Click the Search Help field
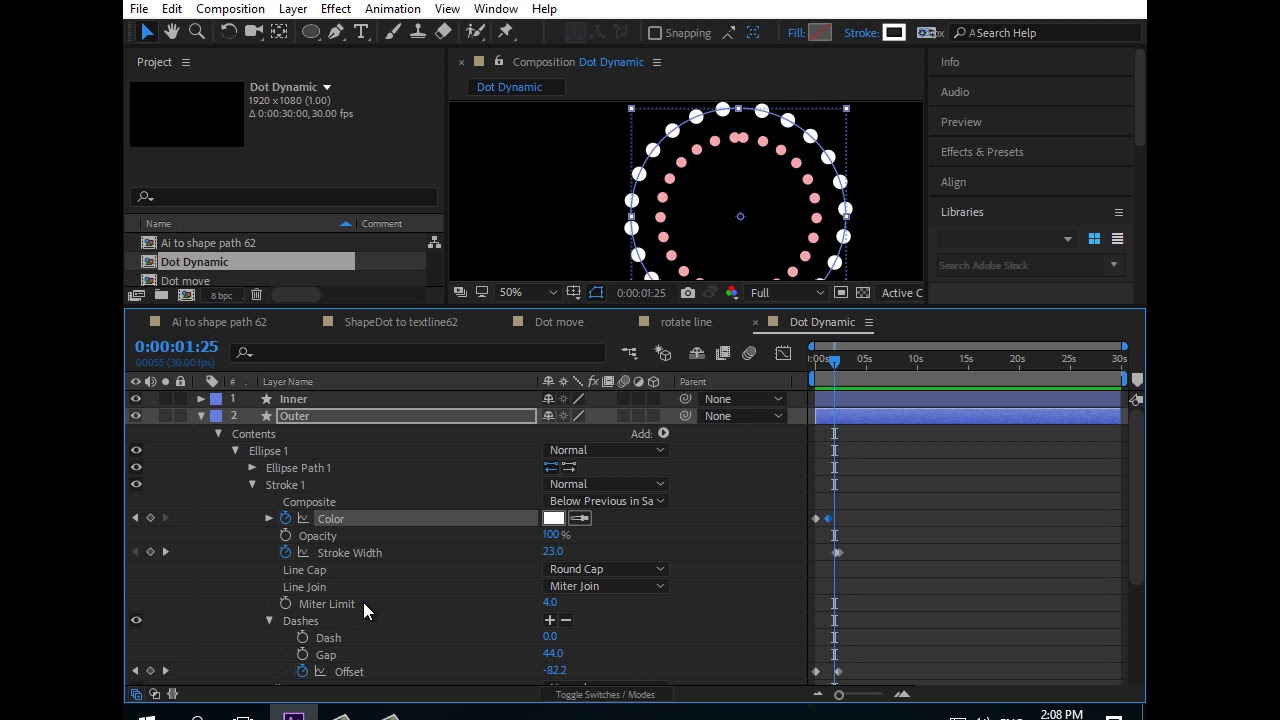The image size is (1280, 720). [x=1045, y=33]
